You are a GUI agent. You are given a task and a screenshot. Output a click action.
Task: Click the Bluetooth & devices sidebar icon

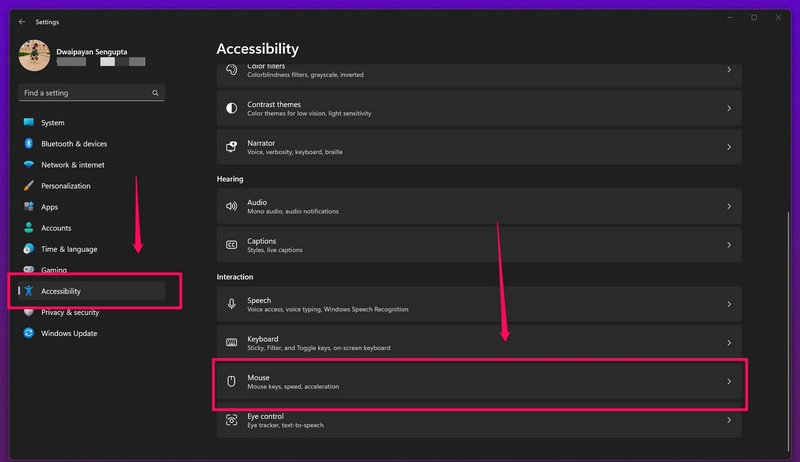29,144
